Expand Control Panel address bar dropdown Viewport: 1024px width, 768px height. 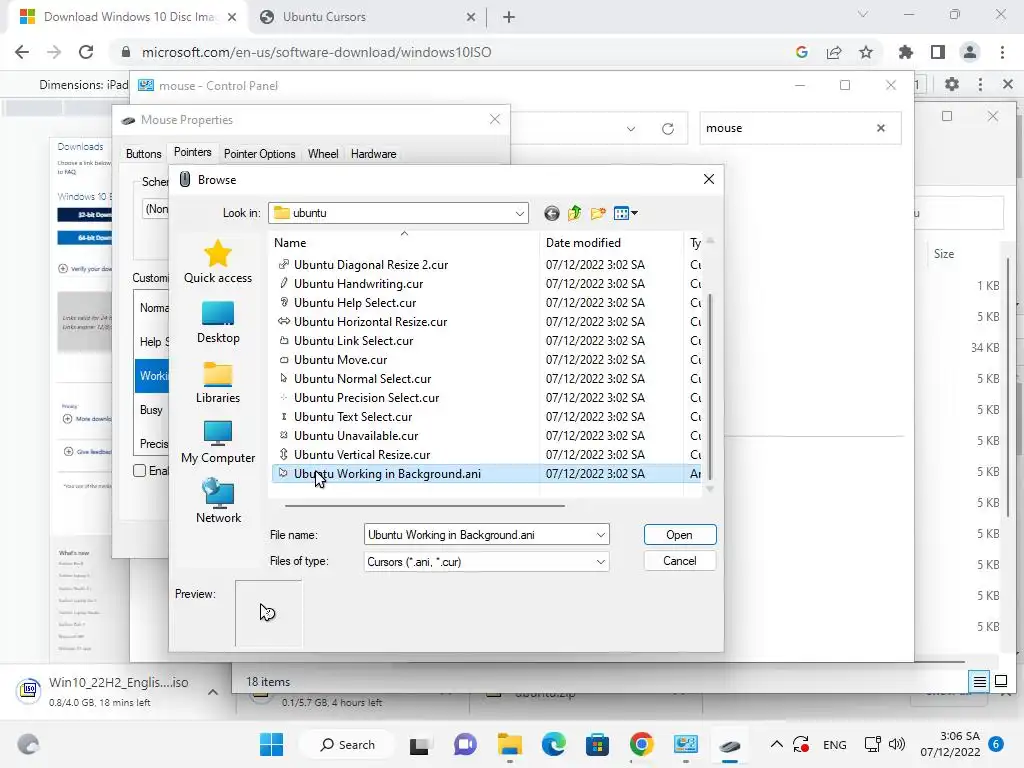click(630, 129)
